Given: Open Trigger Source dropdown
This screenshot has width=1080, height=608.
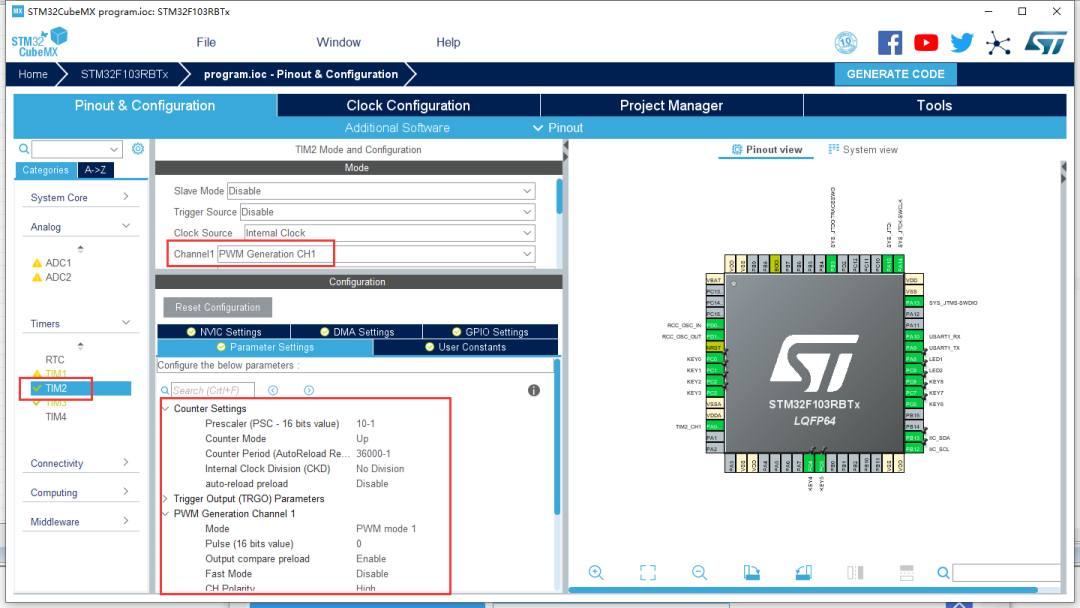Looking at the screenshot, I should pyautogui.click(x=387, y=212).
